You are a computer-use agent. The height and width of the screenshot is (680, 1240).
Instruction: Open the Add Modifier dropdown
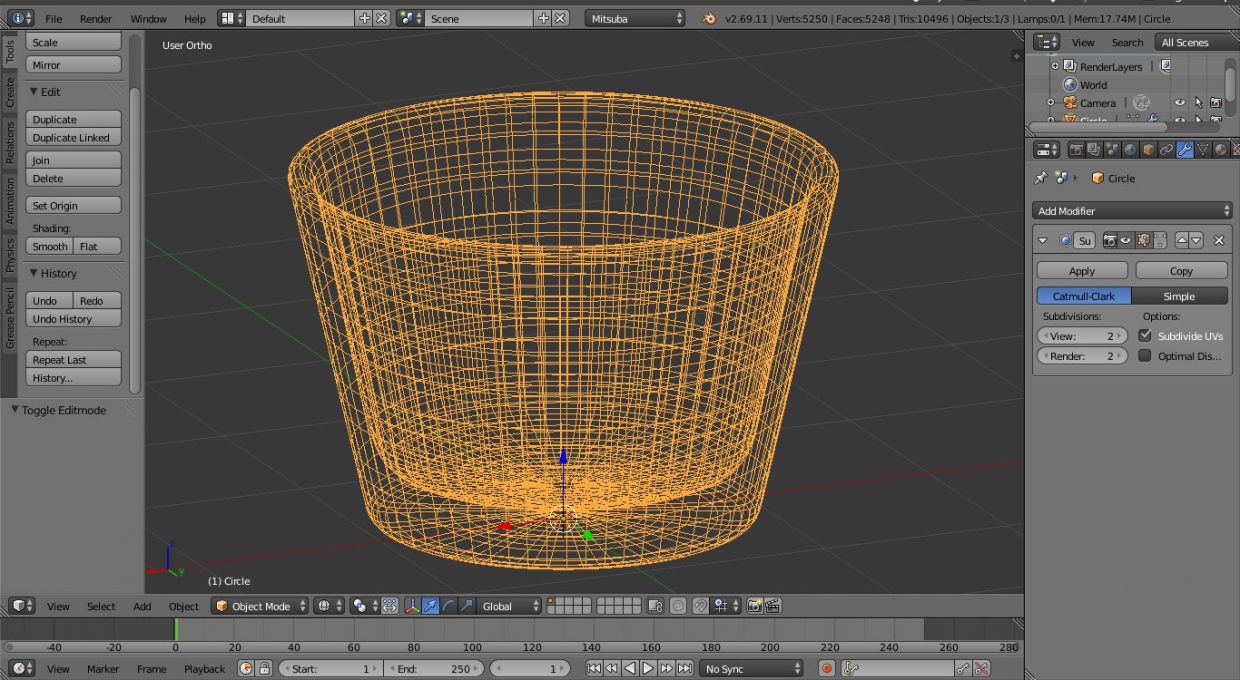[x=1133, y=211]
